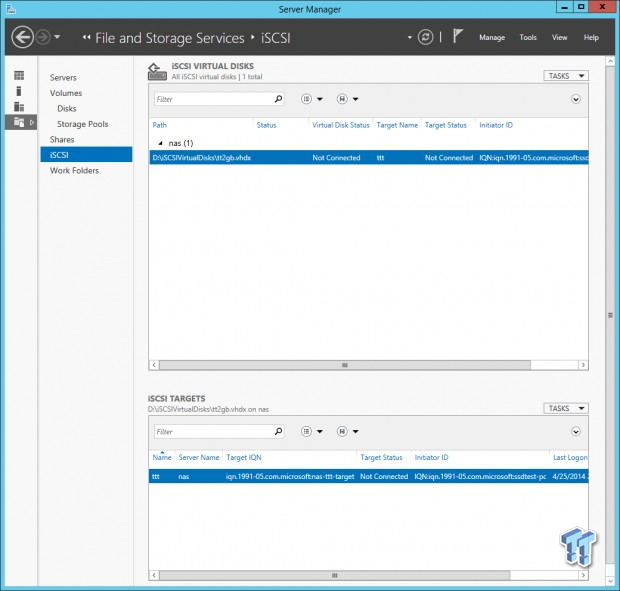Click left arrow of virtual disks scrollbar

[x=154, y=365]
